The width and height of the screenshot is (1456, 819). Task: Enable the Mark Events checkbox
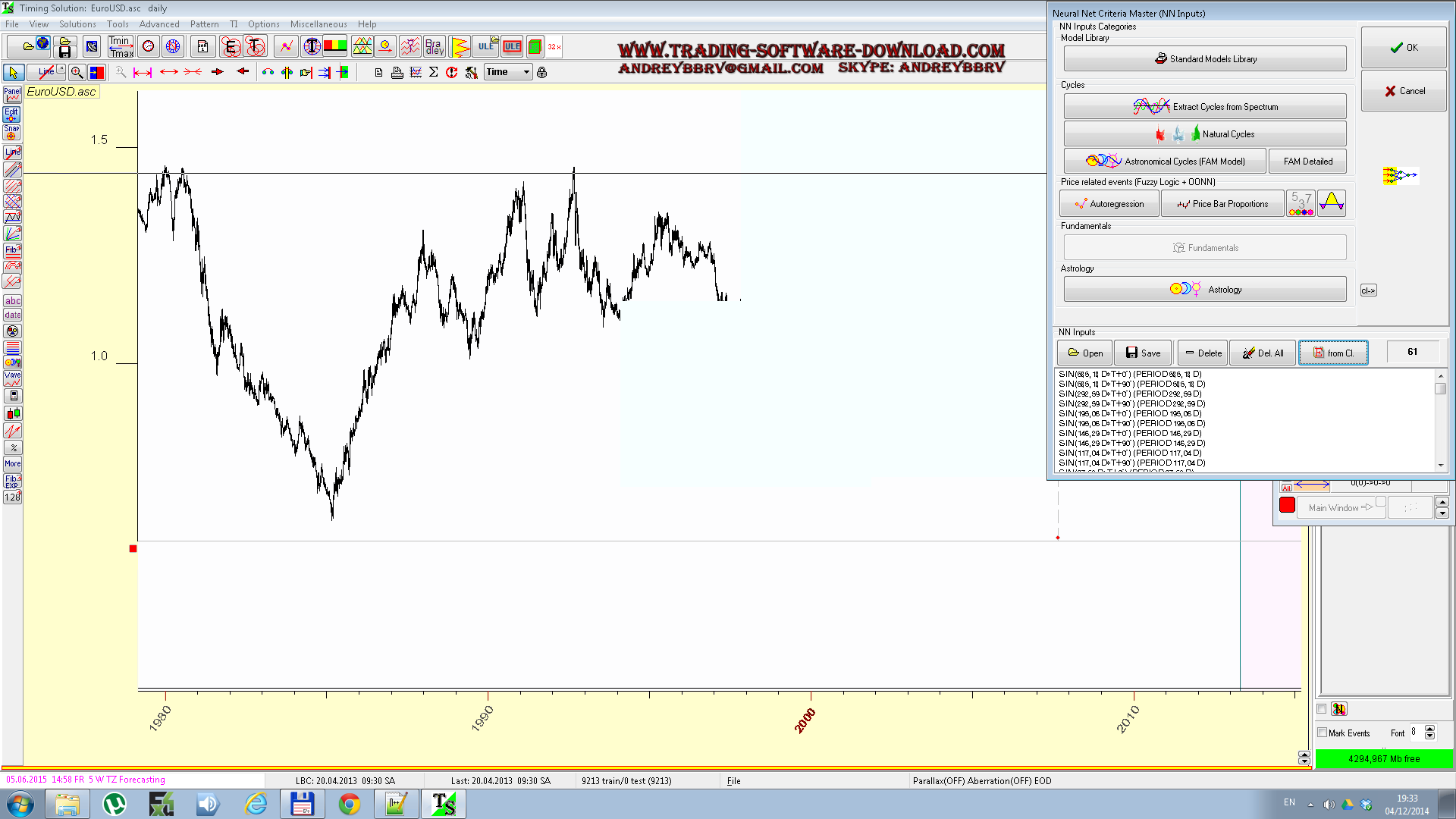pyautogui.click(x=1322, y=733)
